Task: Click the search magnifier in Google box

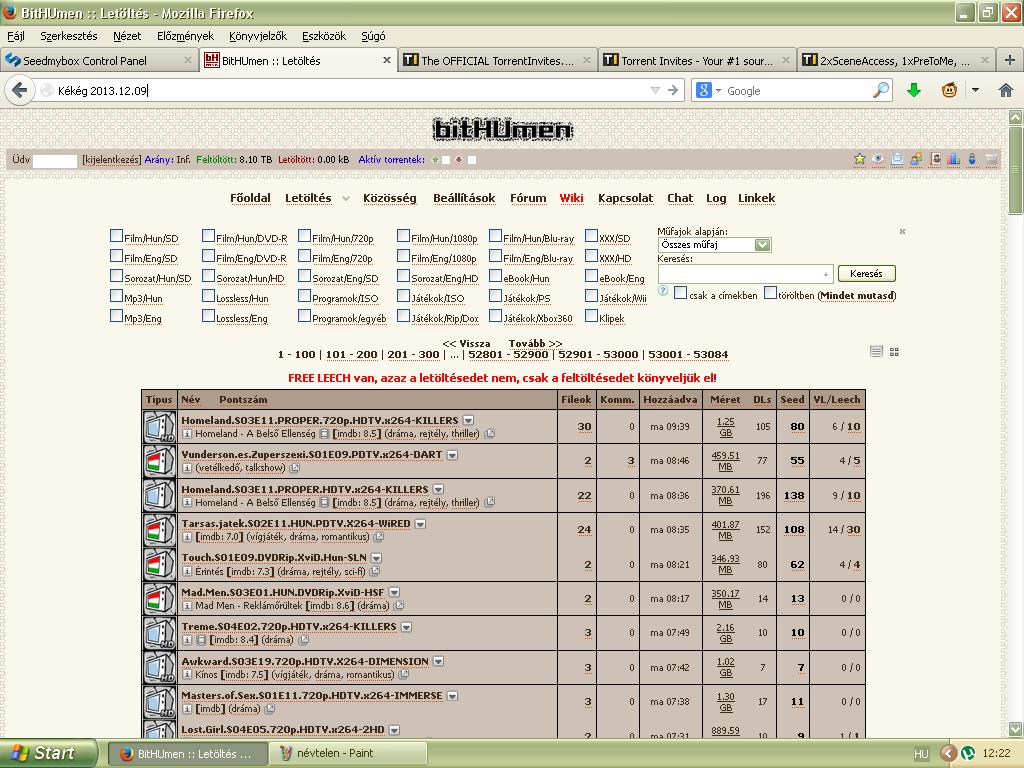Action: click(x=881, y=90)
